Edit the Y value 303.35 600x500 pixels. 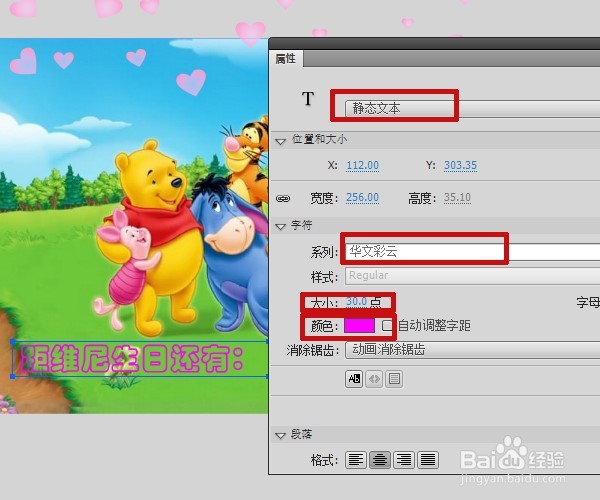[460, 165]
